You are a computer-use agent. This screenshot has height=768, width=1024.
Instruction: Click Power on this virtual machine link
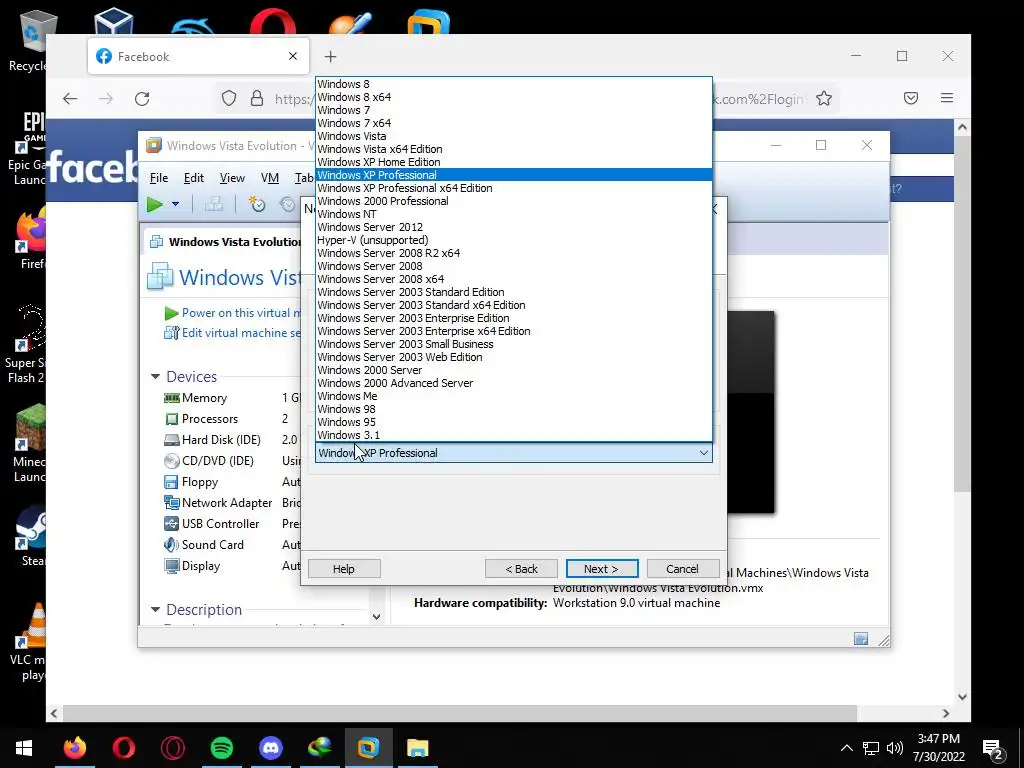point(240,313)
